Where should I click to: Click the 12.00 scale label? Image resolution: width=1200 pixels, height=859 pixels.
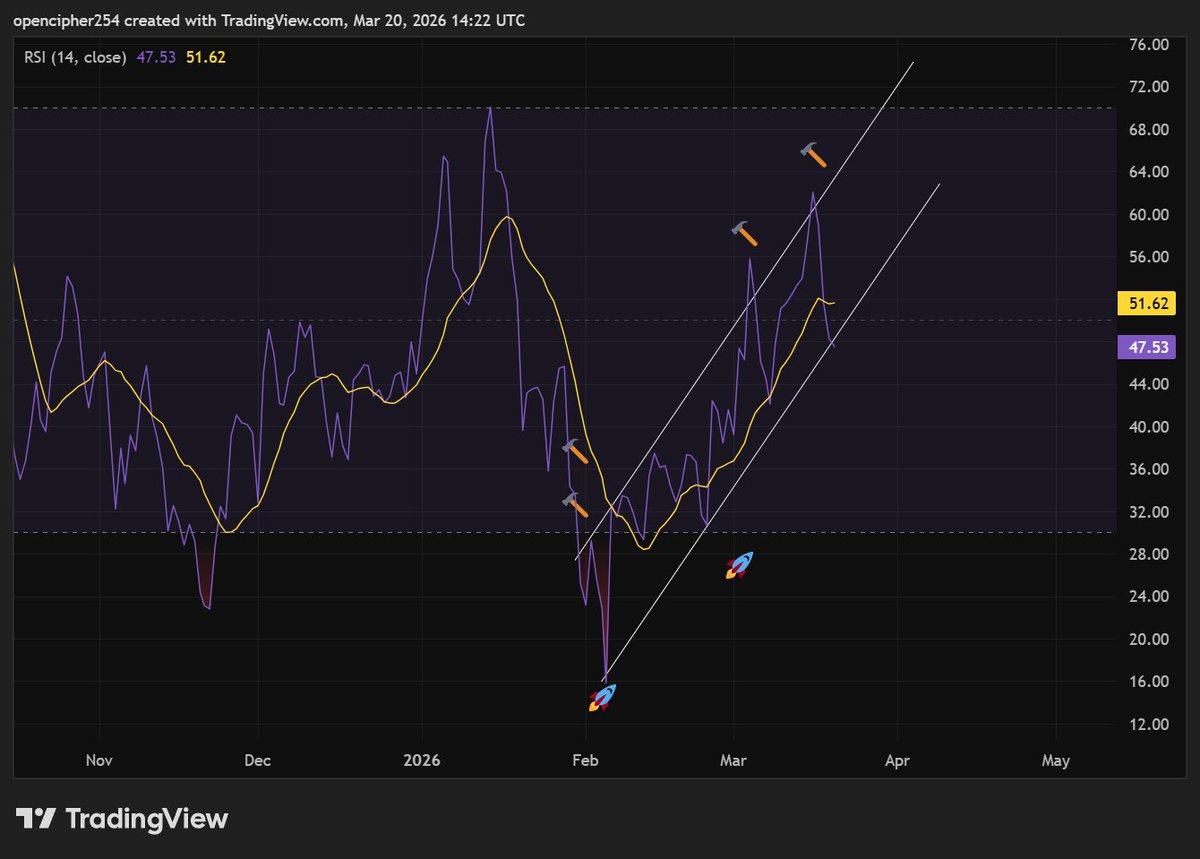click(x=1147, y=724)
